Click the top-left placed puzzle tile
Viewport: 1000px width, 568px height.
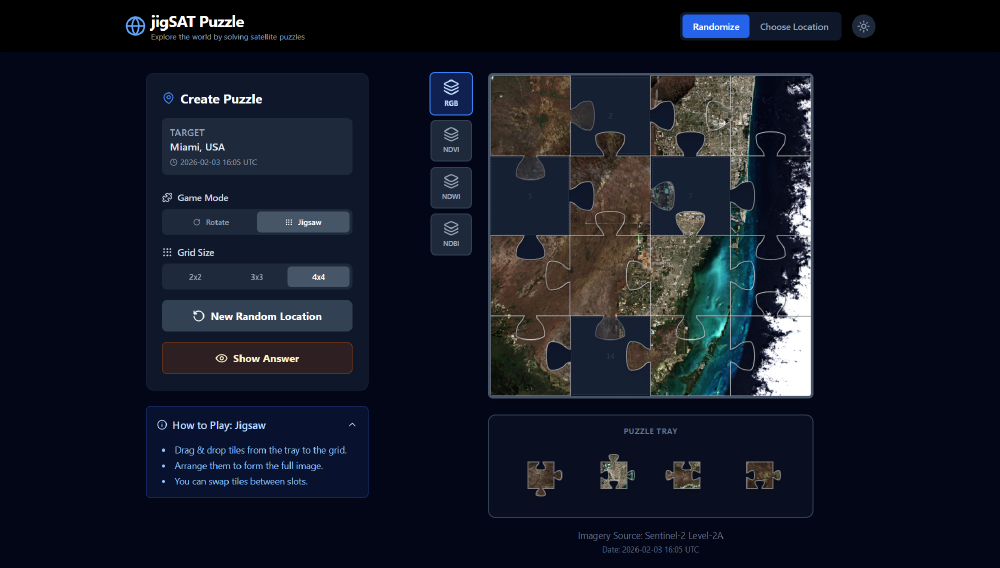530,116
